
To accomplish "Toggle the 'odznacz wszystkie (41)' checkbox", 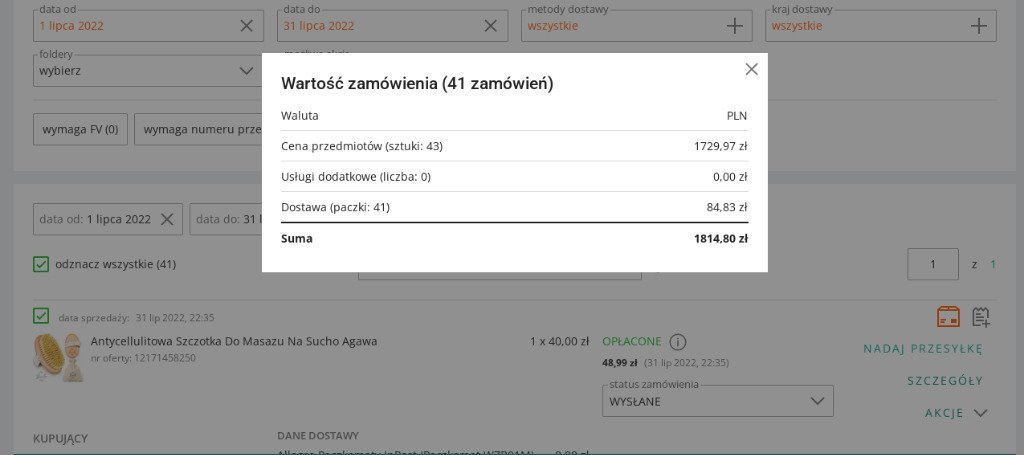I will (41, 264).
